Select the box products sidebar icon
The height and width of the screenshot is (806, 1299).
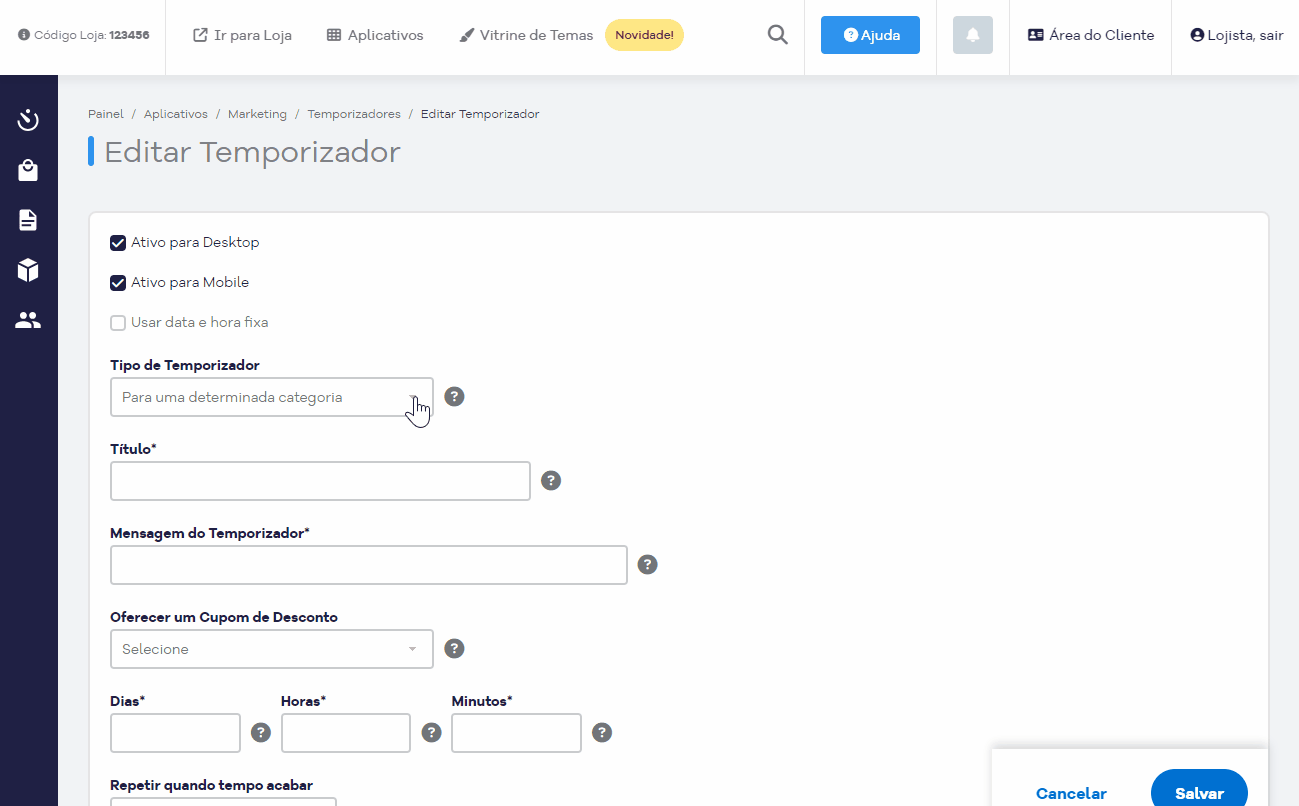(x=28, y=270)
